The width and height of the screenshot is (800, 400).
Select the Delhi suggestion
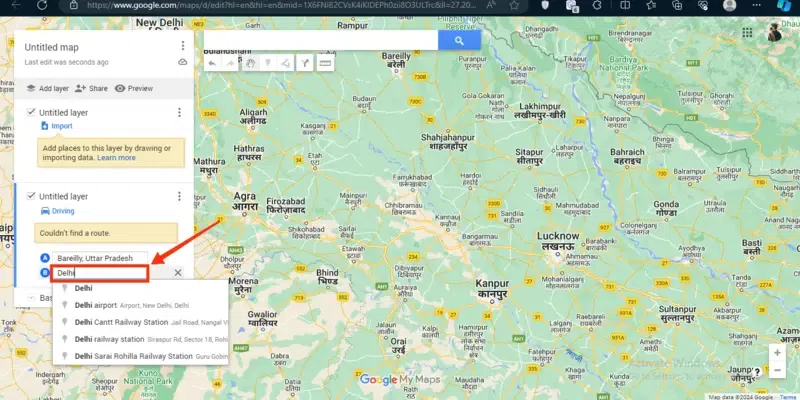pos(140,288)
